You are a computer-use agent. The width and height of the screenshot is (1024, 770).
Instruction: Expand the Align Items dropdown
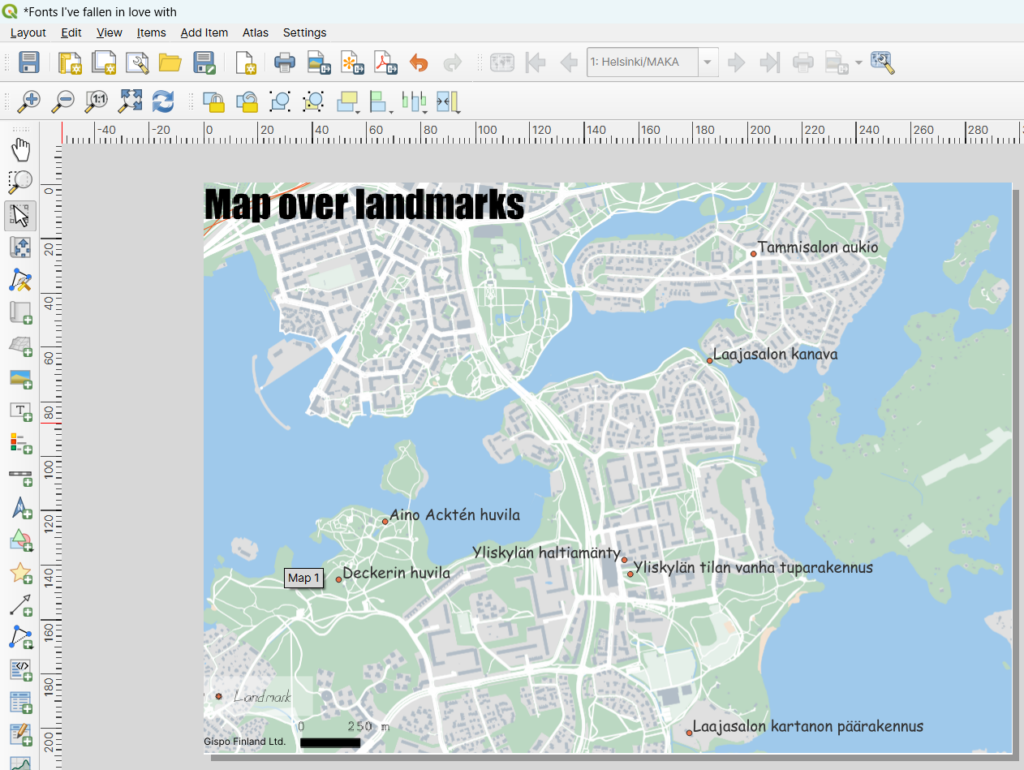380,100
